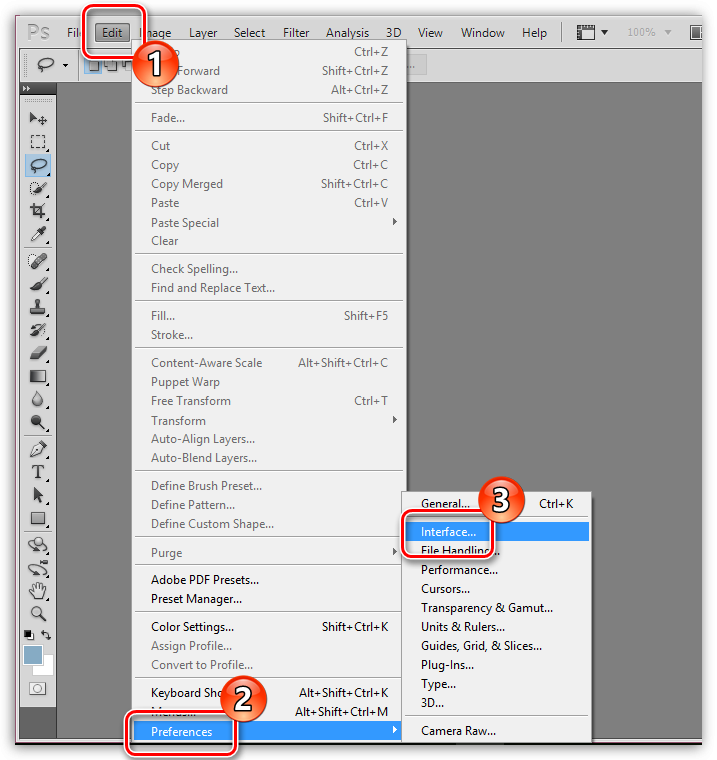
Task: Open the Lasso tool preset picker
Action: coord(65,65)
